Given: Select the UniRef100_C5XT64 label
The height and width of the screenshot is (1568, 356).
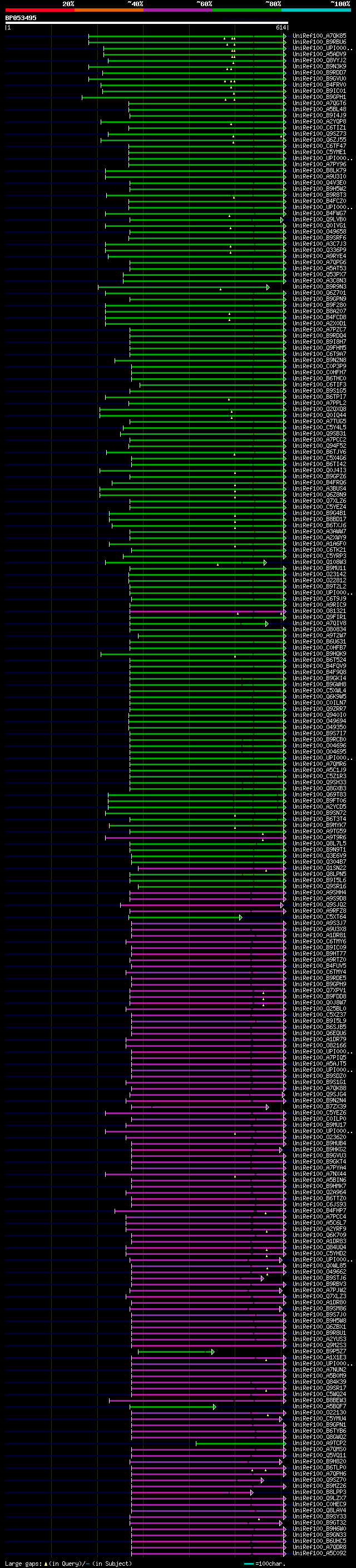Looking at the screenshot, I should point(319,917).
